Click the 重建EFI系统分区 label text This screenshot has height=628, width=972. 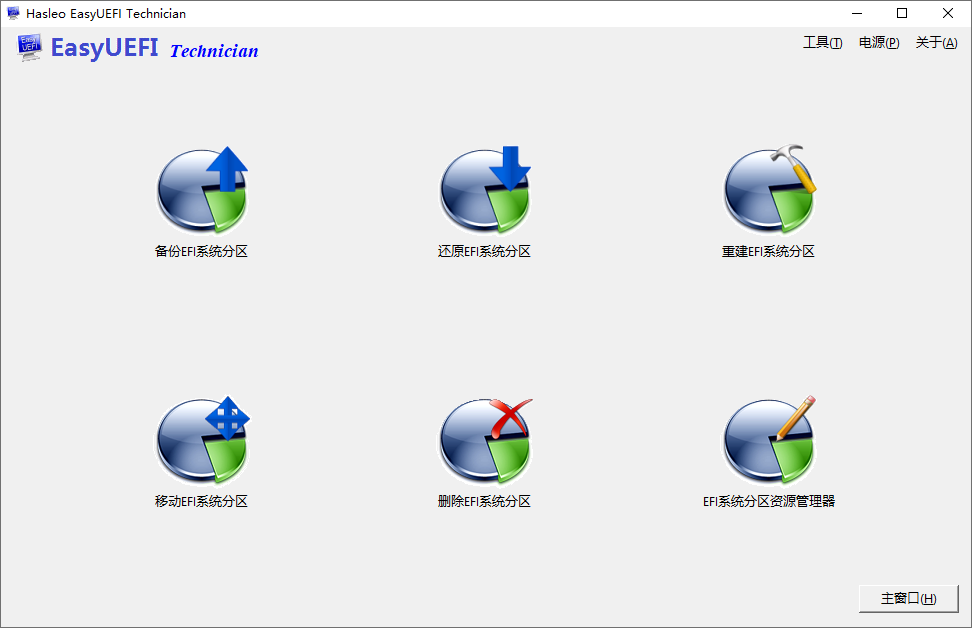click(x=770, y=251)
